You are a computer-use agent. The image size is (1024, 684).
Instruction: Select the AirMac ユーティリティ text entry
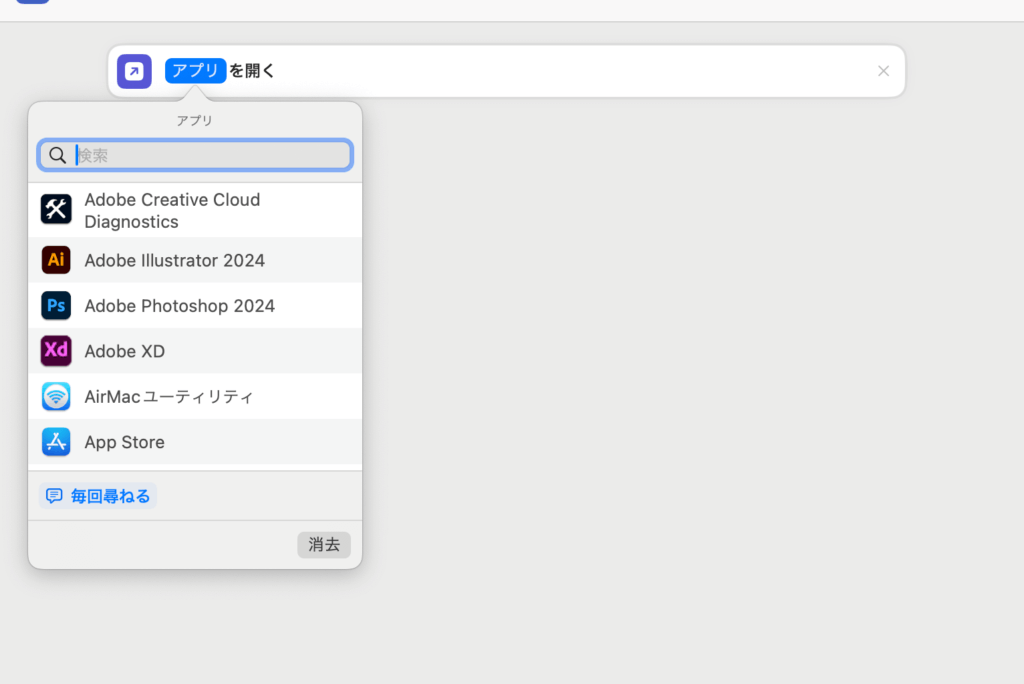(x=169, y=396)
